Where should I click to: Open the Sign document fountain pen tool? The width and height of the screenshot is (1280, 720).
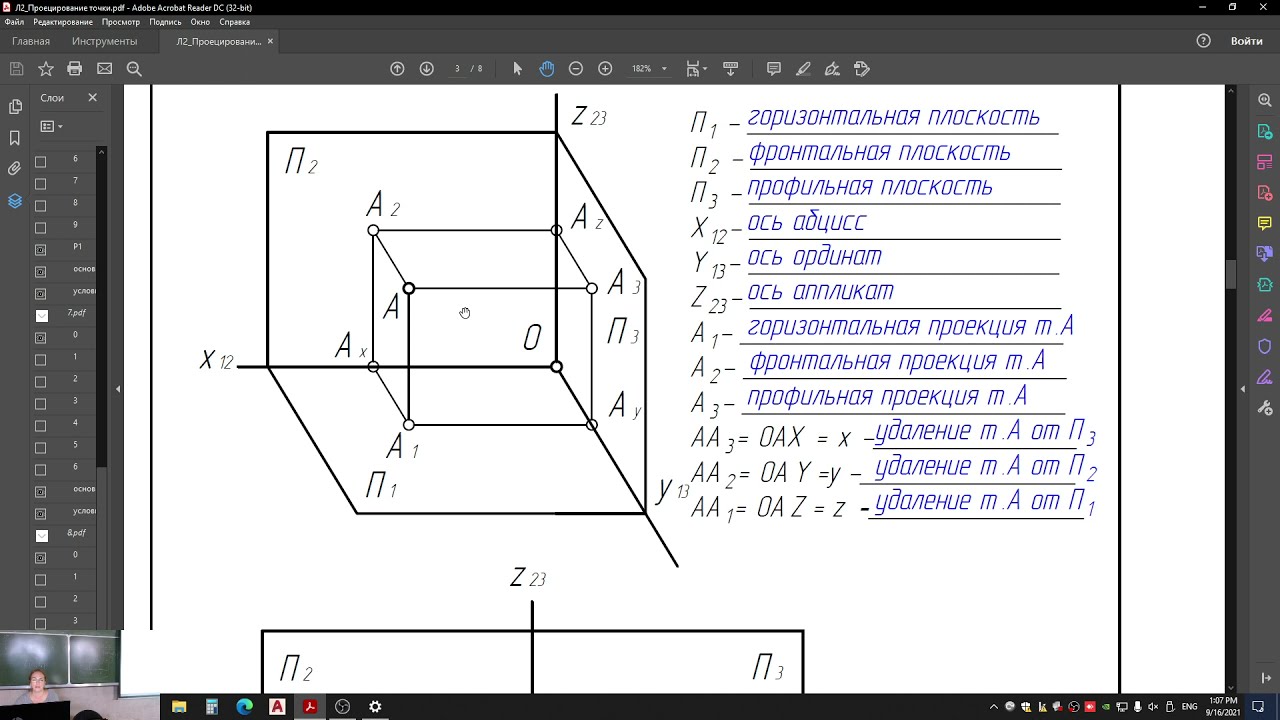coord(832,69)
